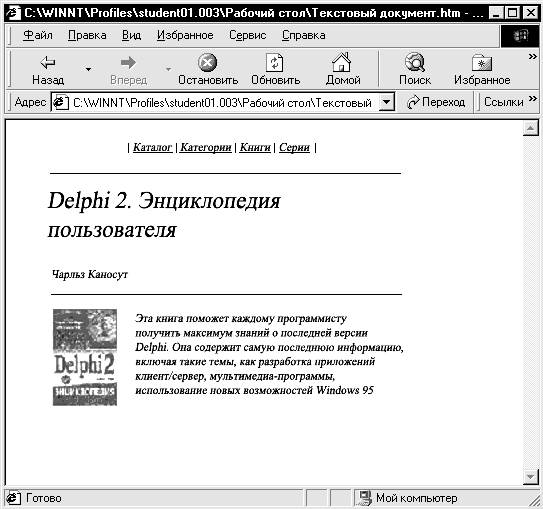Open the Вид menu
The width and height of the screenshot is (543, 509).
click(x=131, y=35)
